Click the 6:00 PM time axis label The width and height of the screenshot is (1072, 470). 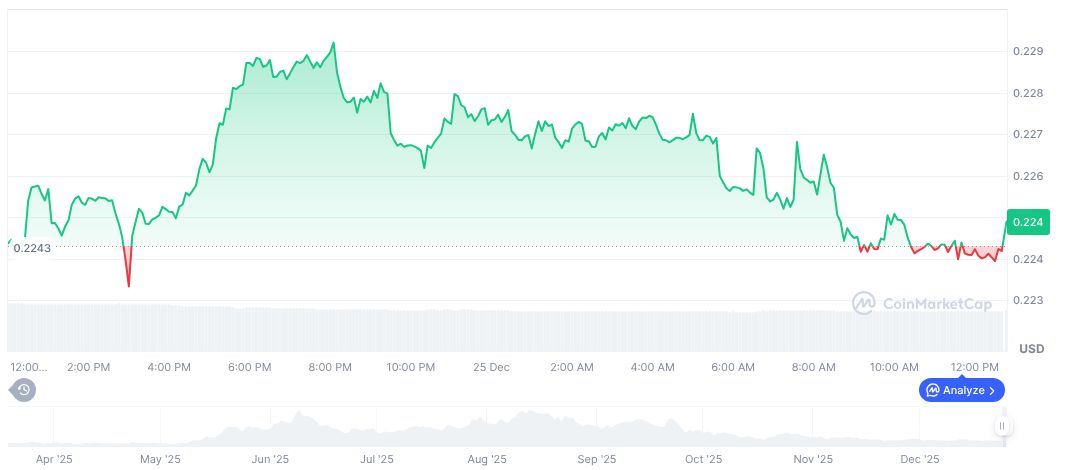click(249, 367)
